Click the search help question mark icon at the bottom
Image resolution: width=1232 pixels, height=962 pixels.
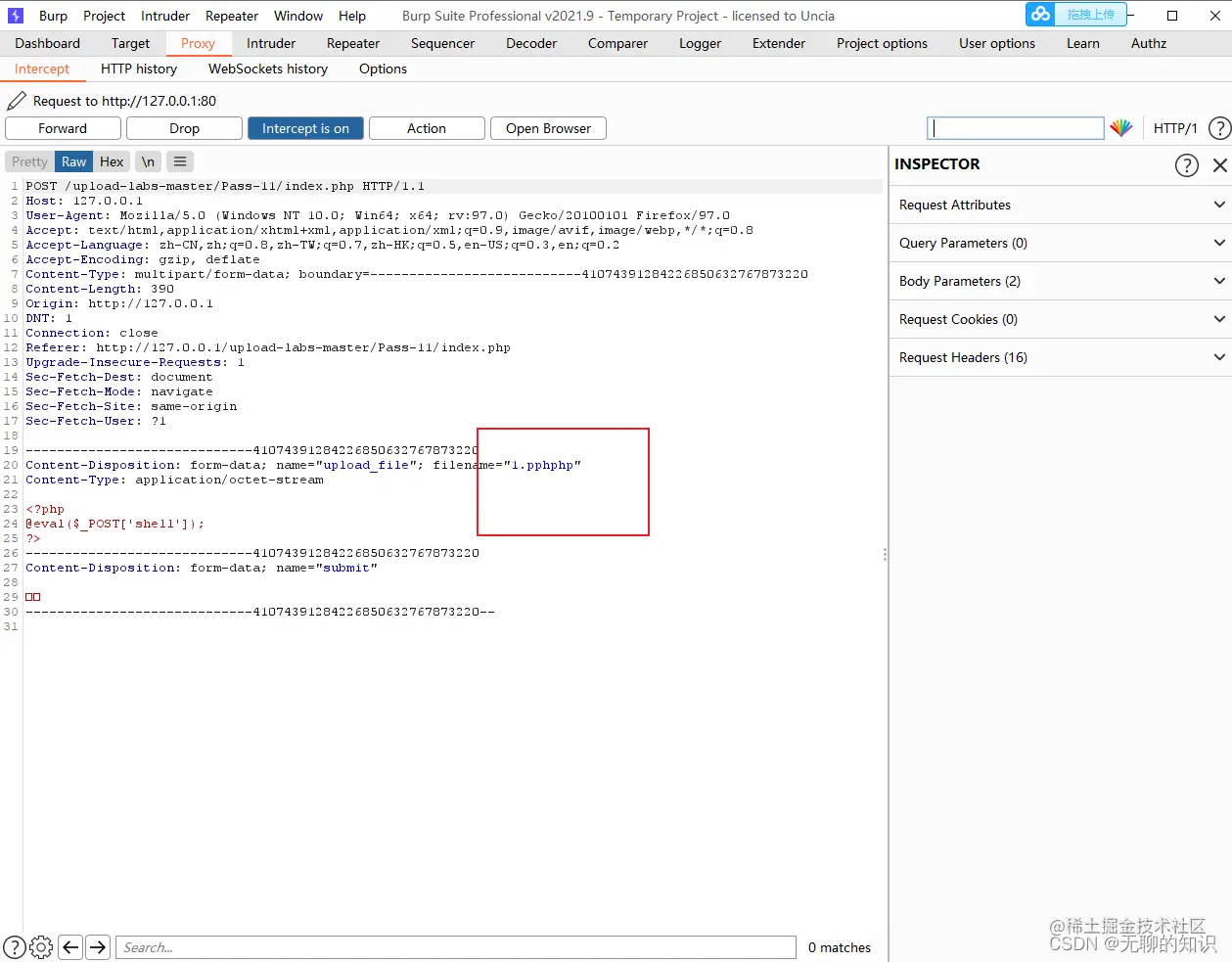tap(15, 946)
